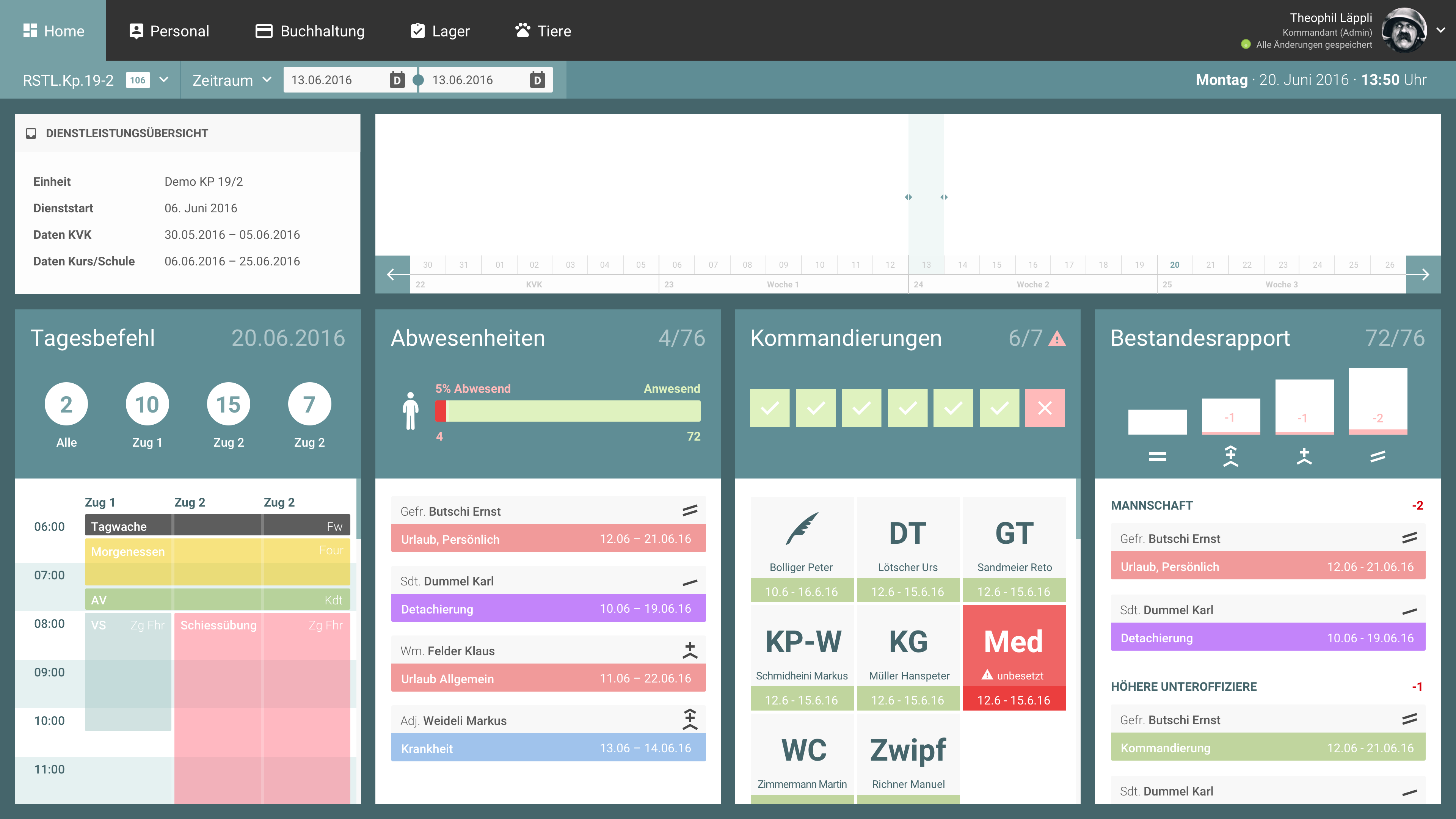Screen dimensions: 1456x819
Task: Open user menu chevron beside profile picture
Action: click(1441, 30)
